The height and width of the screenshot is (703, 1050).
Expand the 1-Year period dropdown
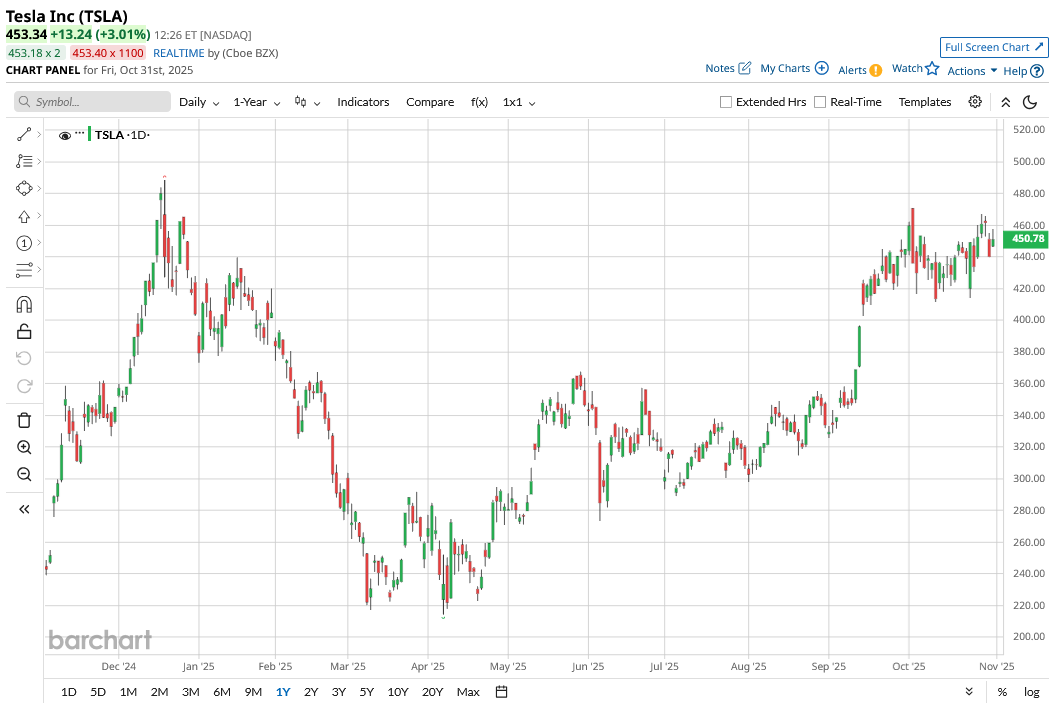point(256,102)
